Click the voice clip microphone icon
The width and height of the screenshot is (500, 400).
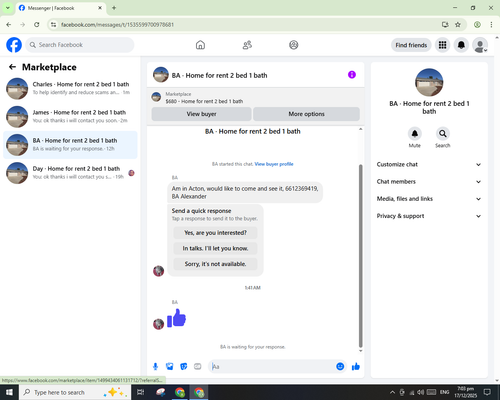155,367
